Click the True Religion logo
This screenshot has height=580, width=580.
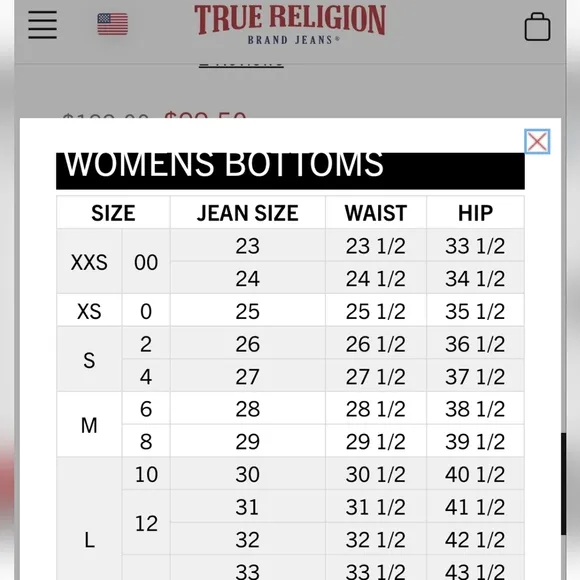(290, 24)
